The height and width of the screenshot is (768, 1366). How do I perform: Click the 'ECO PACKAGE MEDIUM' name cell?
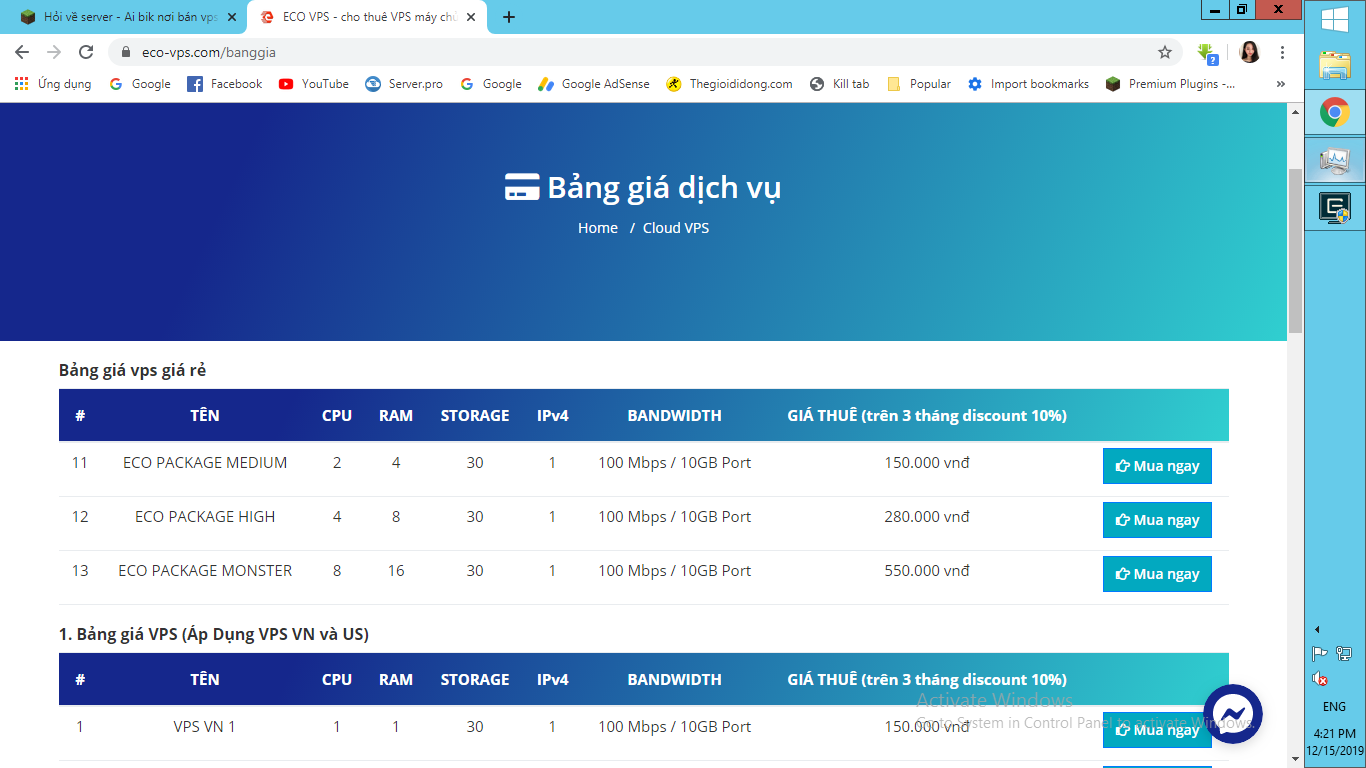205,463
